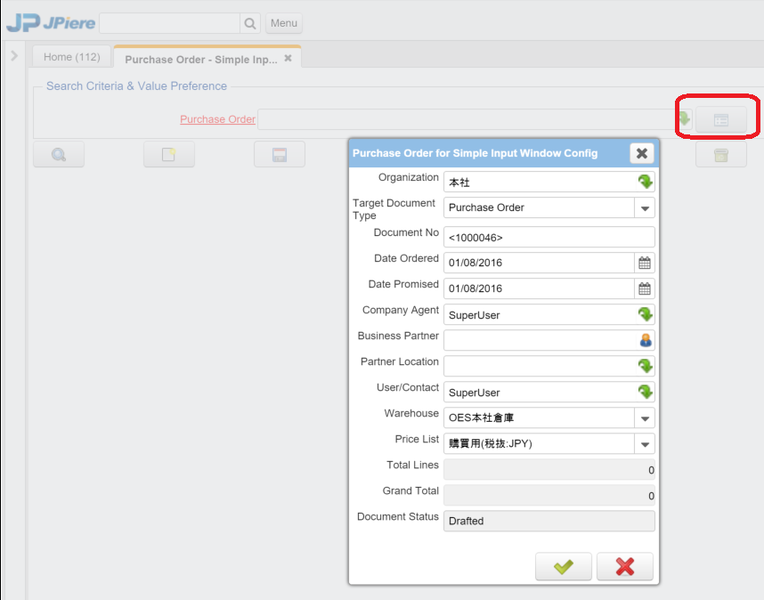This screenshot has width=764, height=600.
Task: Expand the Target Document Type dropdown
Action: [645, 208]
